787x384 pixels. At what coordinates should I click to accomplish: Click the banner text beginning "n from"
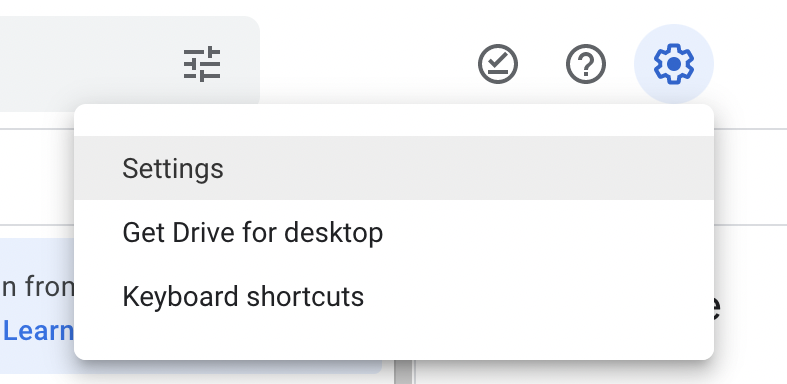38,288
